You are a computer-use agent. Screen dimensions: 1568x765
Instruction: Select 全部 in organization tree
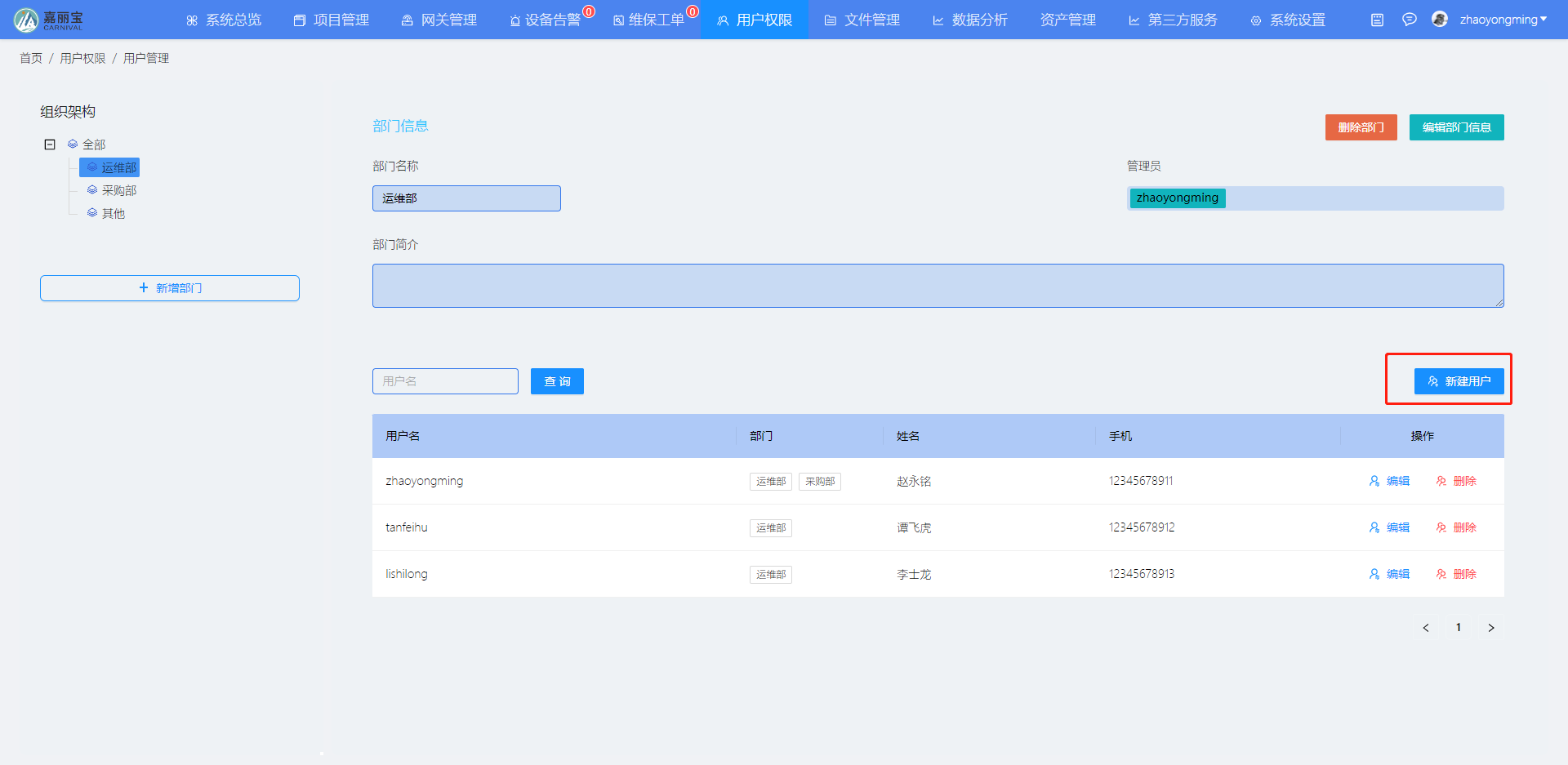[x=94, y=145]
